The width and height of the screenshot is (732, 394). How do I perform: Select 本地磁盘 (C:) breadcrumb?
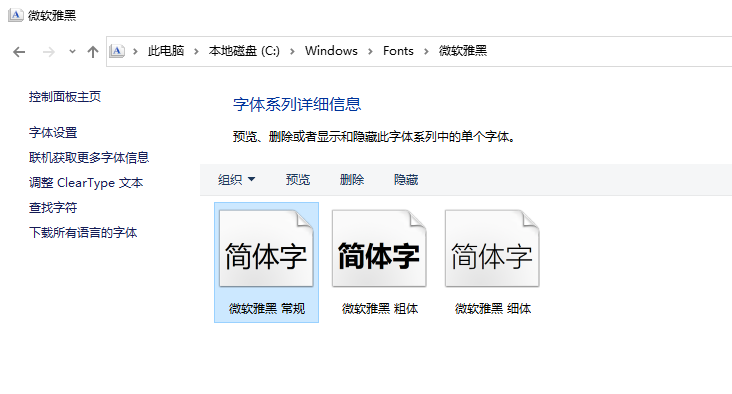pos(244,51)
